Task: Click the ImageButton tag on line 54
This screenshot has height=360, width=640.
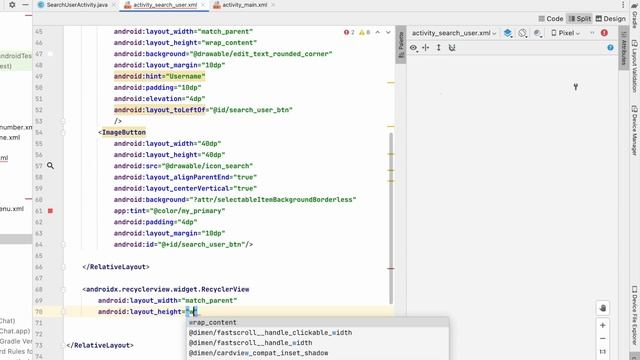Action: (x=124, y=132)
